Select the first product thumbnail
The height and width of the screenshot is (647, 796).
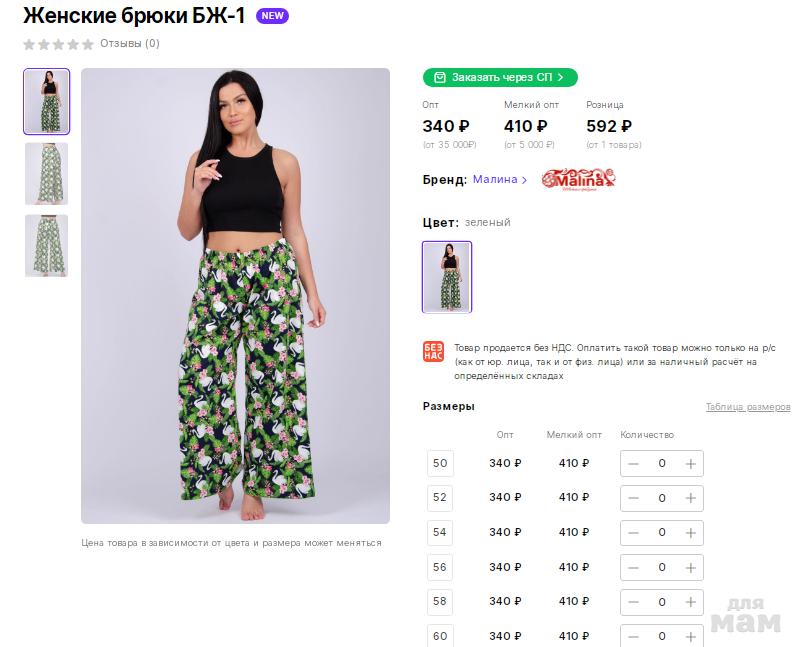click(47, 101)
